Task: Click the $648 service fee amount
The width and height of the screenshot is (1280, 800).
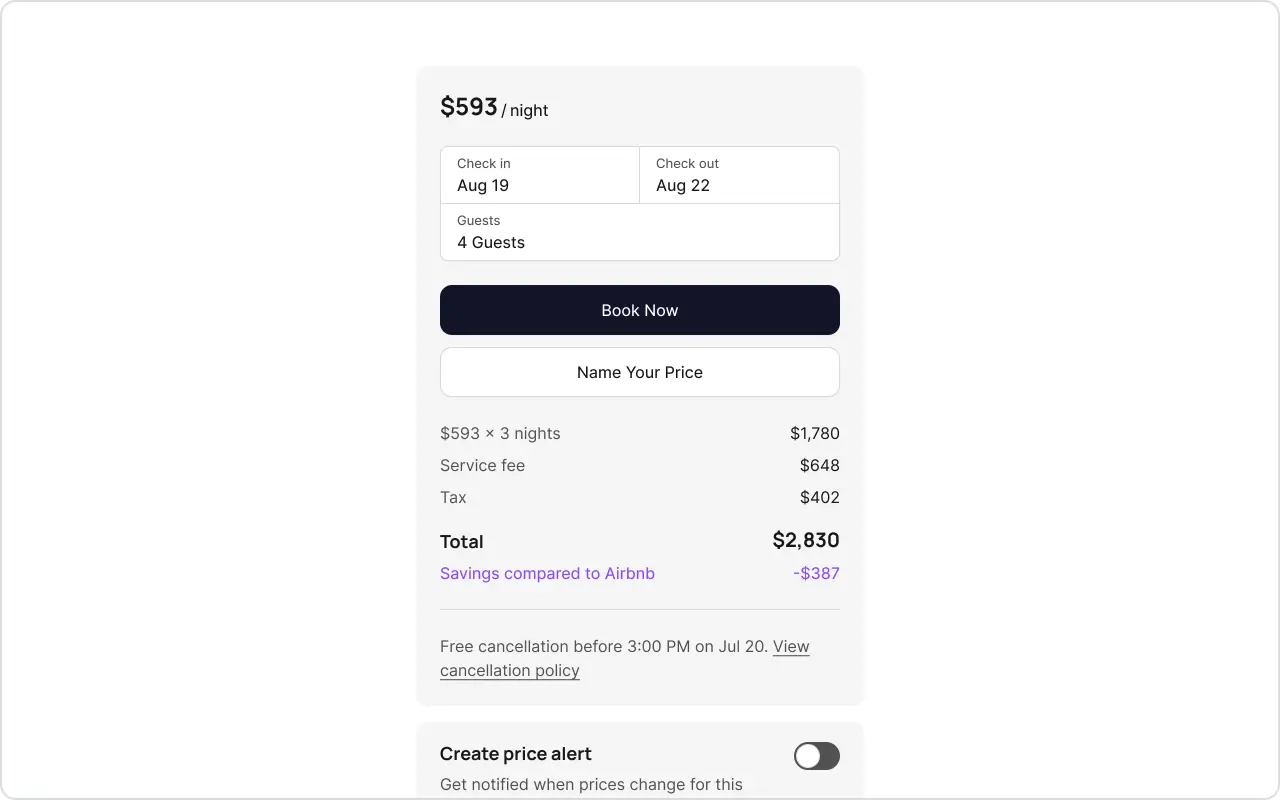Action: point(819,465)
